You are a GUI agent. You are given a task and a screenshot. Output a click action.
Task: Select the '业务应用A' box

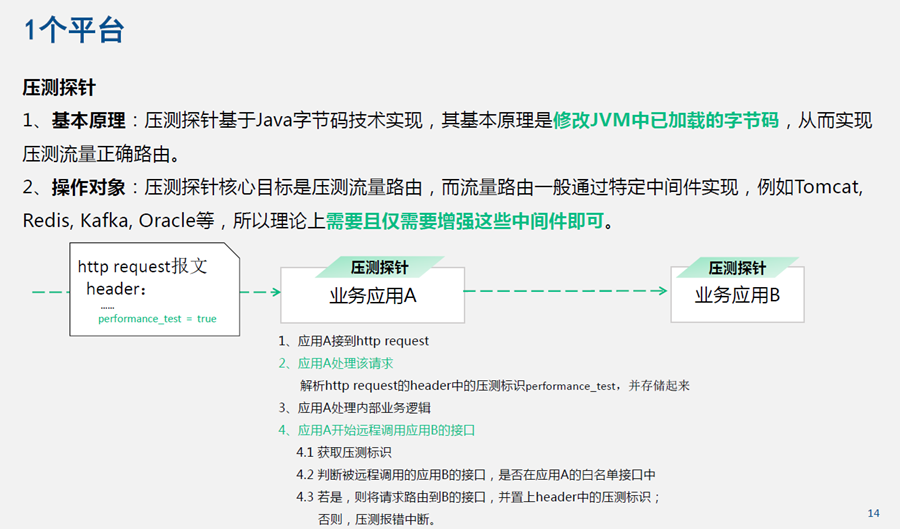(373, 295)
